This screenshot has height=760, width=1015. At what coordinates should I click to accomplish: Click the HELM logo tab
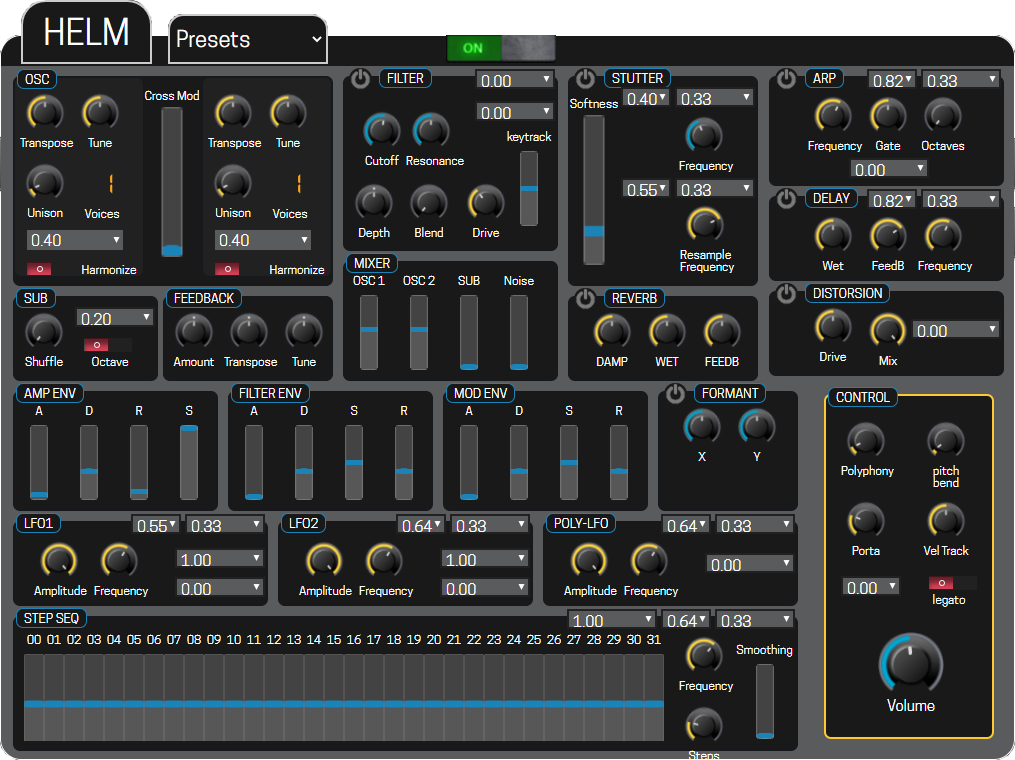[86, 32]
